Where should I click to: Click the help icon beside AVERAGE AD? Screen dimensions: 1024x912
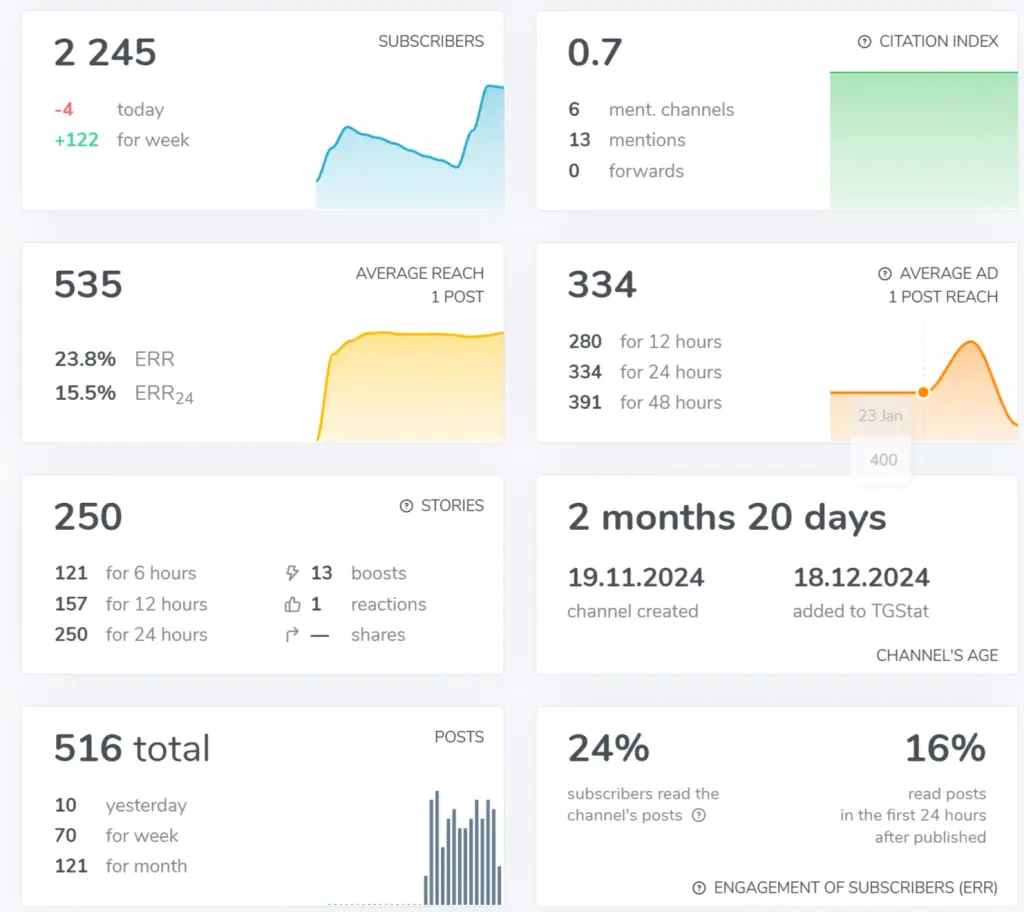[884, 274]
